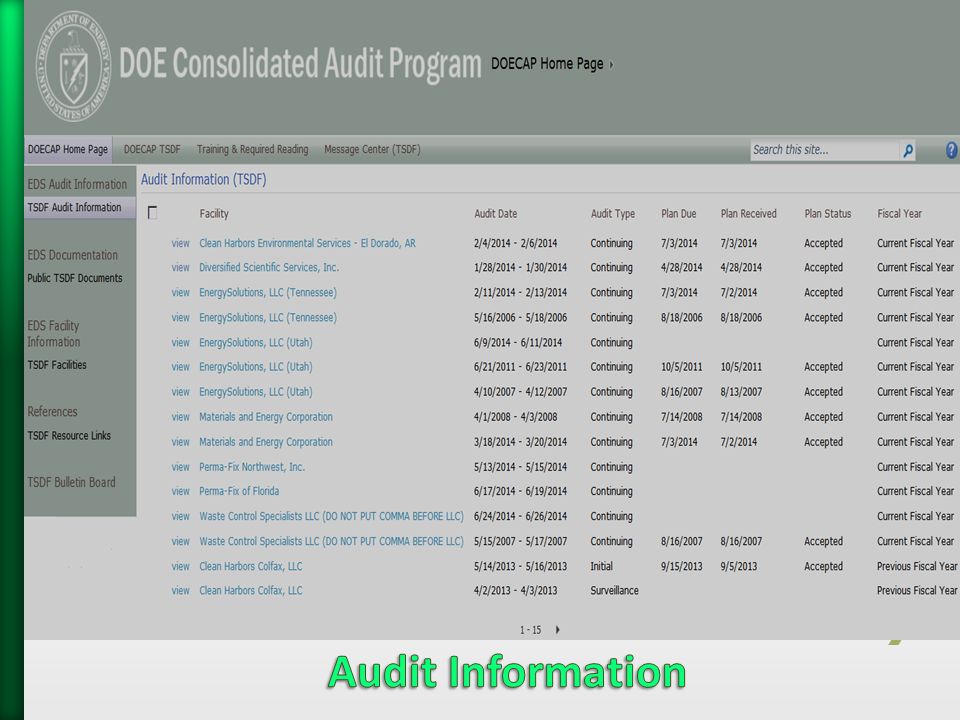
Task: Open EnergySolutions, LLC (Tennessee) audited 5/16/2006
Action: tap(268, 318)
